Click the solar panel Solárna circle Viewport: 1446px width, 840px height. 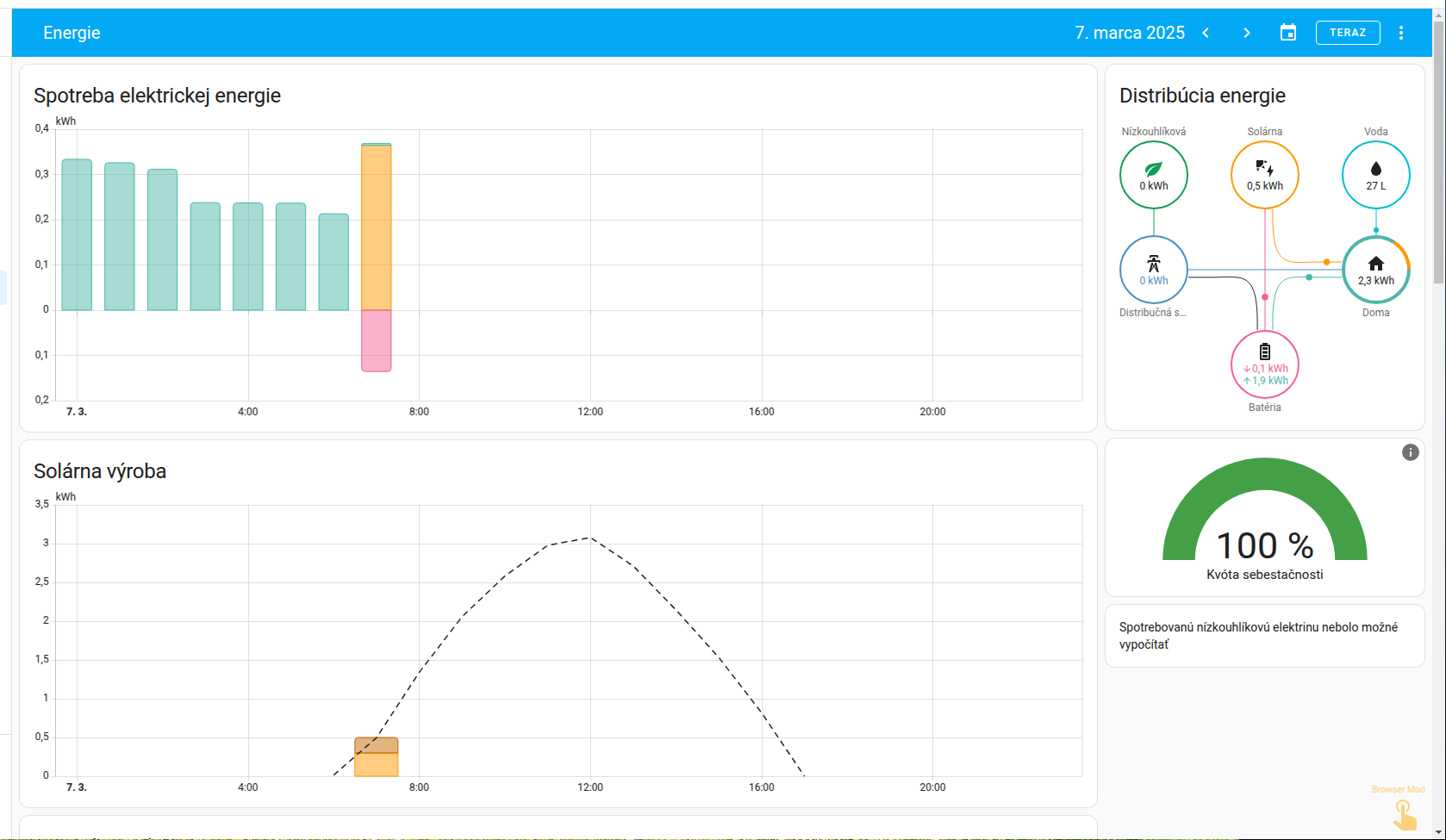pos(1264,175)
